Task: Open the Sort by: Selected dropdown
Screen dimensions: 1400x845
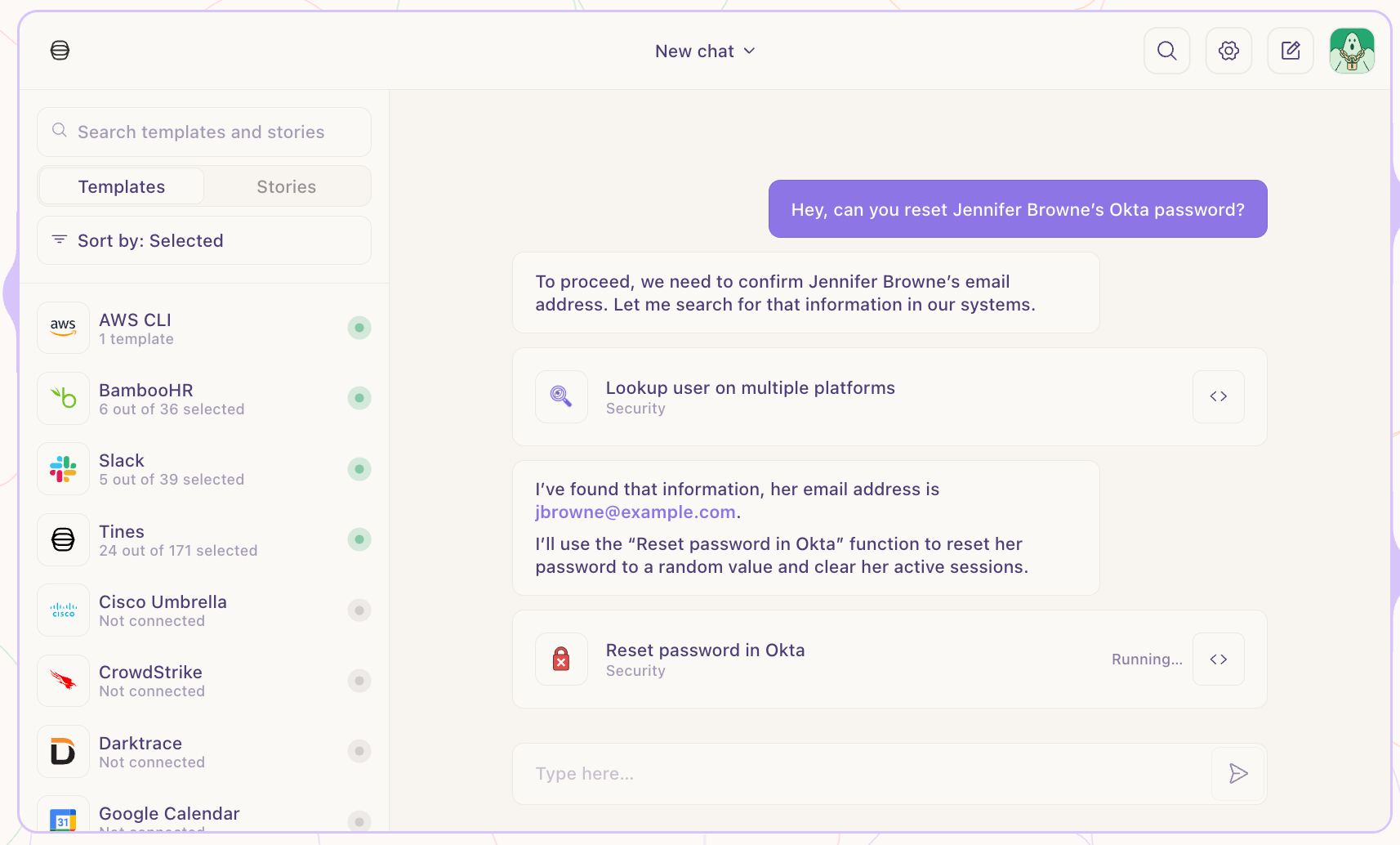Action: click(x=204, y=240)
